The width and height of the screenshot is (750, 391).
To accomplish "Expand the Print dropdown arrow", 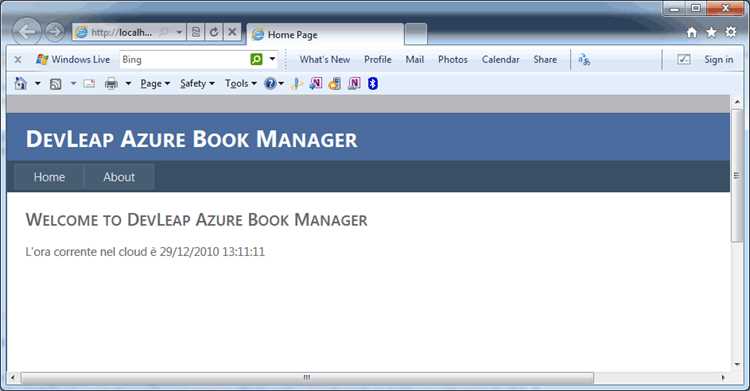I will tap(128, 84).
